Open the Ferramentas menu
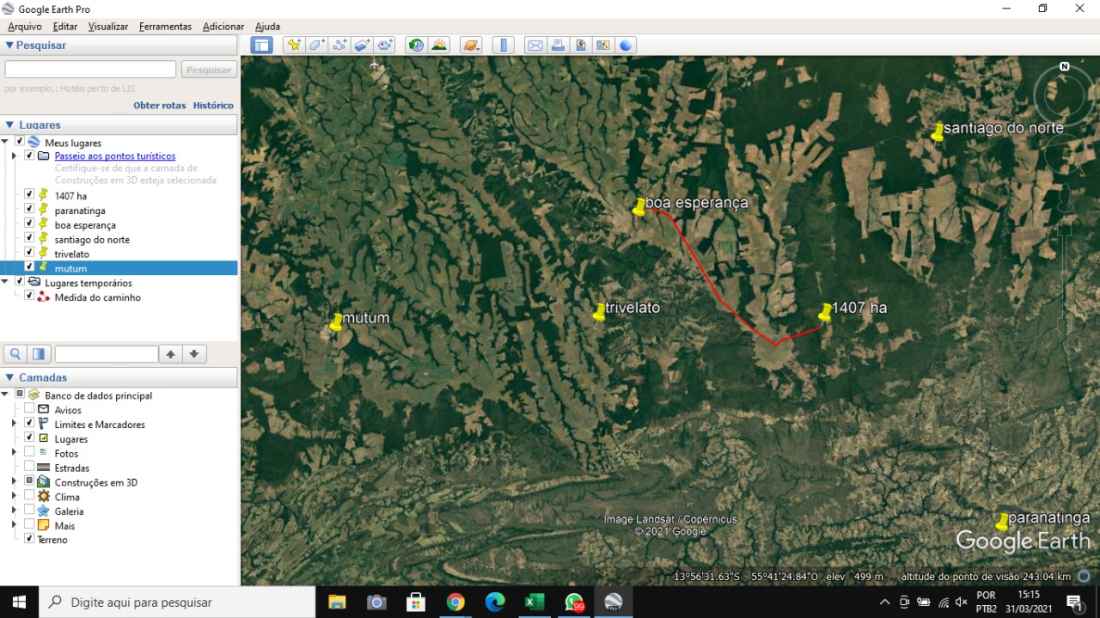Screen dimensions: 1100x618 tap(165, 27)
